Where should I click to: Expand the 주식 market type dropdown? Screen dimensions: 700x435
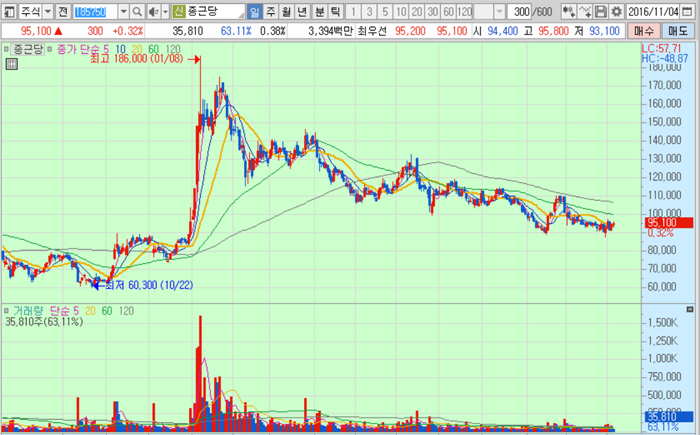(48, 12)
